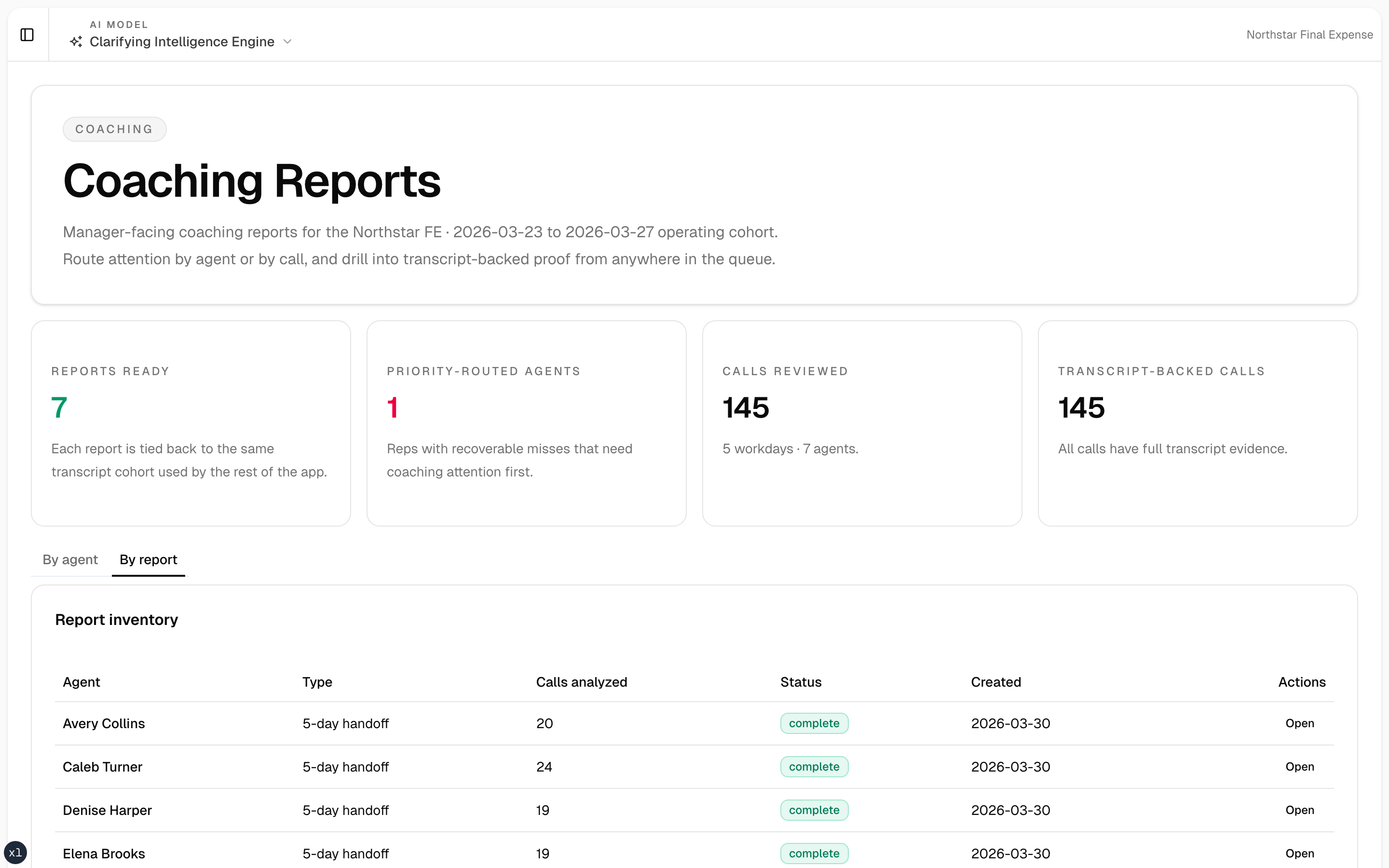This screenshot has width=1389, height=868.
Task: Click the sparkle AI model icon
Action: click(x=75, y=42)
